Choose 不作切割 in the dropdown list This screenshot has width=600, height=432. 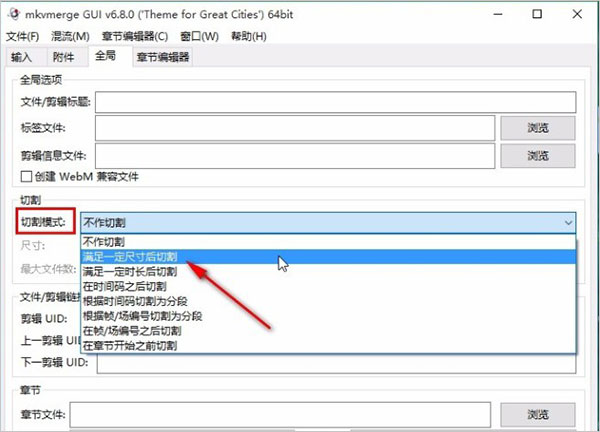click(x=328, y=242)
